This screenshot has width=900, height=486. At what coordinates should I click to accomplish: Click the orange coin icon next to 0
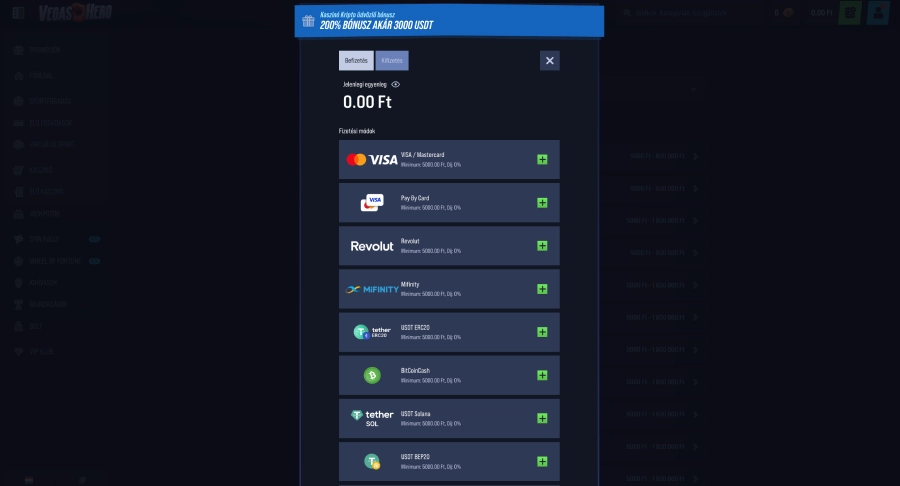(788, 13)
